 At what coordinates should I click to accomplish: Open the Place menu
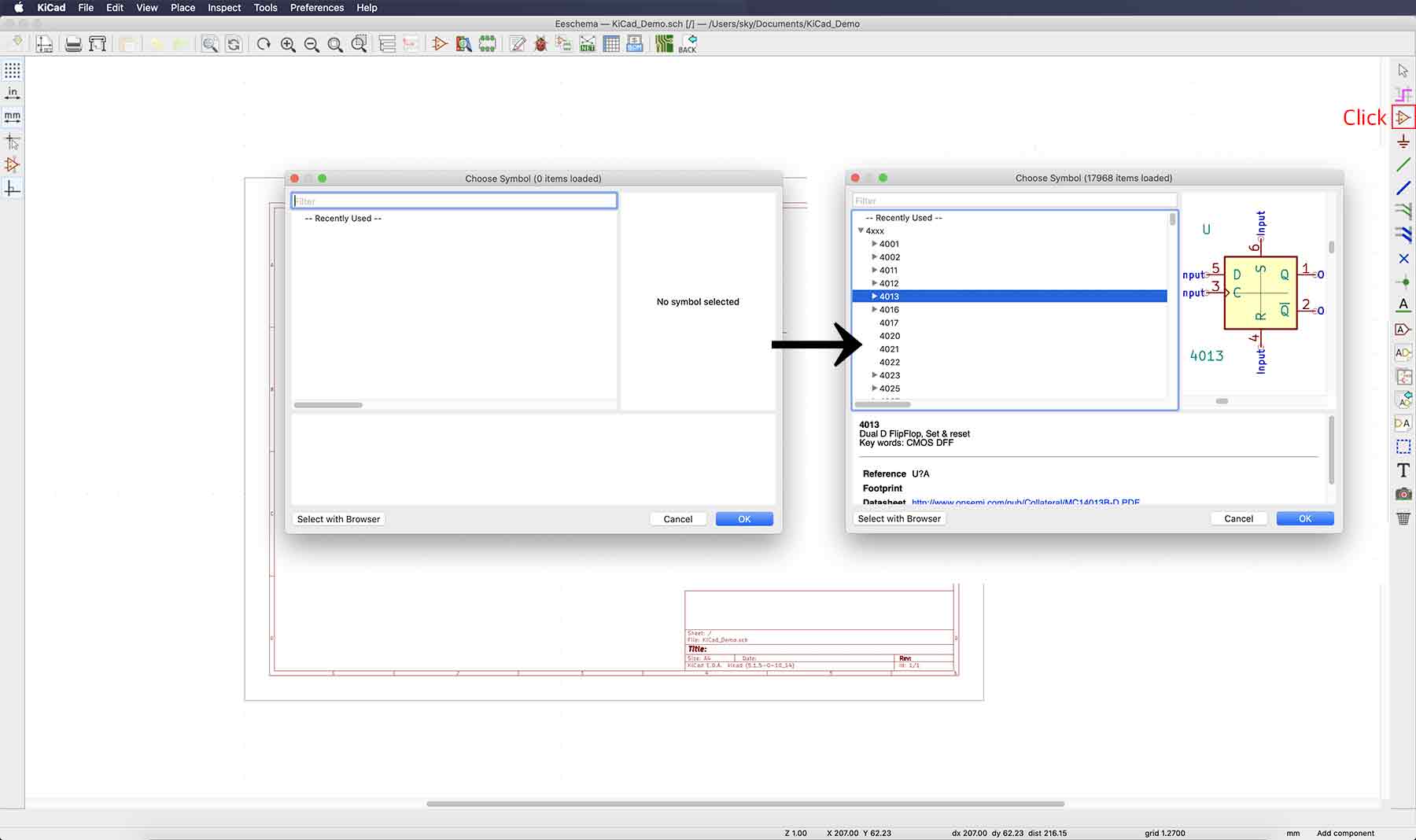(x=183, y=8)
